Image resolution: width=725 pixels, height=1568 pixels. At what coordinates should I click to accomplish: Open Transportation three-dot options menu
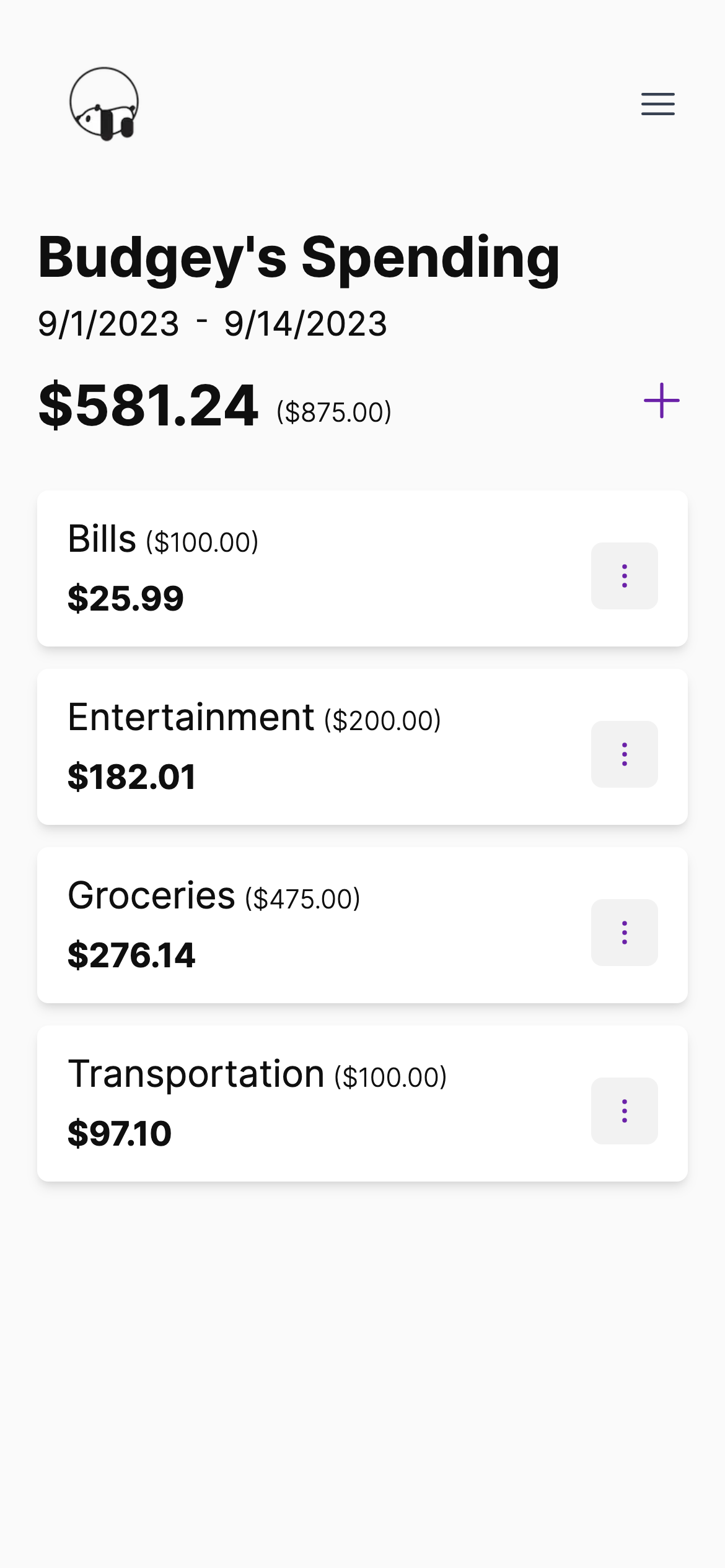click(x=624, y=1111)
